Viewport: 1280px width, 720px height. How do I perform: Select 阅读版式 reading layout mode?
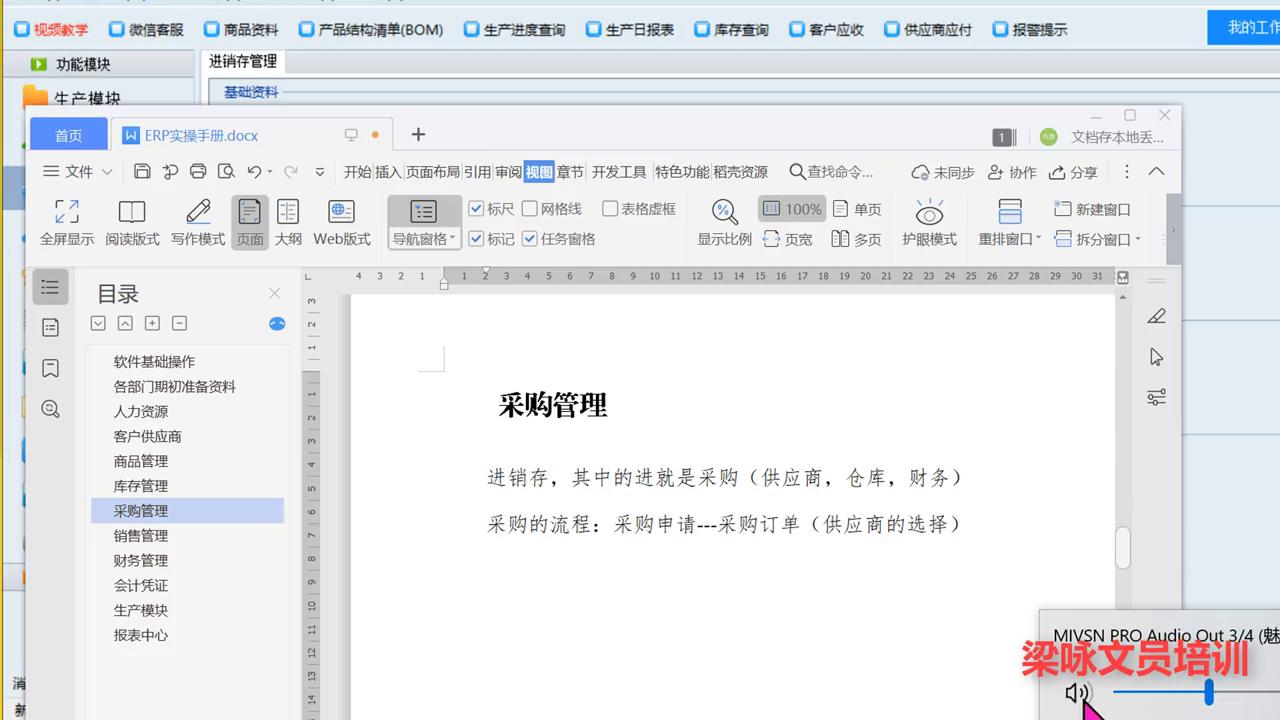[x=132, y=222]
